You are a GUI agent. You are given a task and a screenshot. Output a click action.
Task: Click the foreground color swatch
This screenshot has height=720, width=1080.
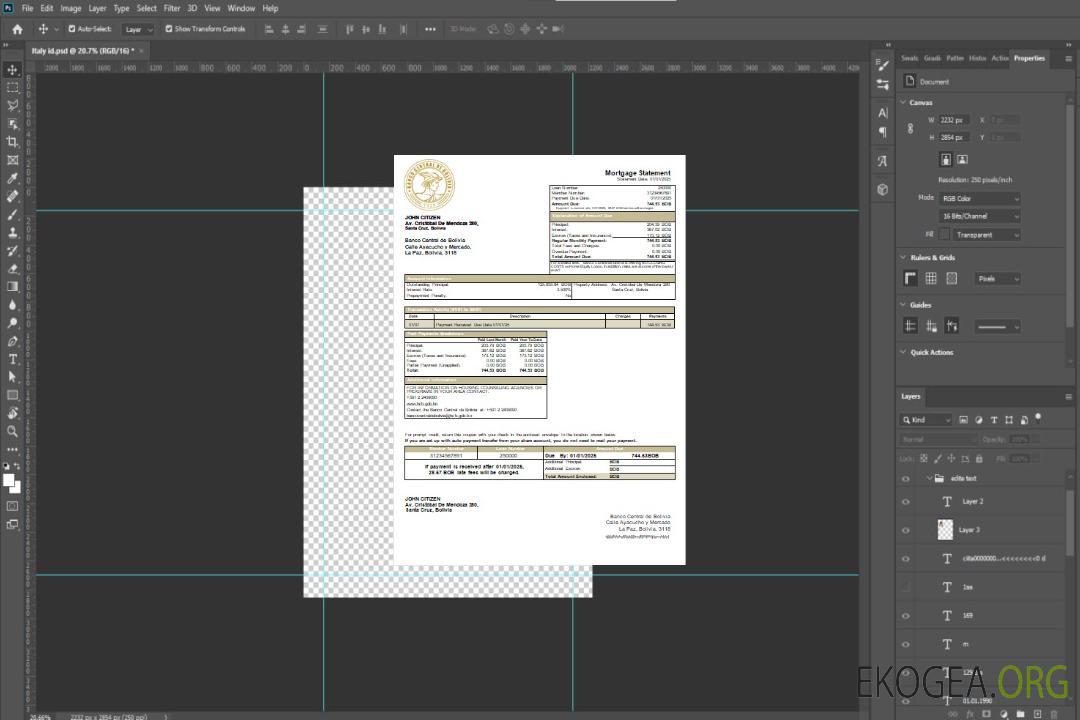(10, 481)
